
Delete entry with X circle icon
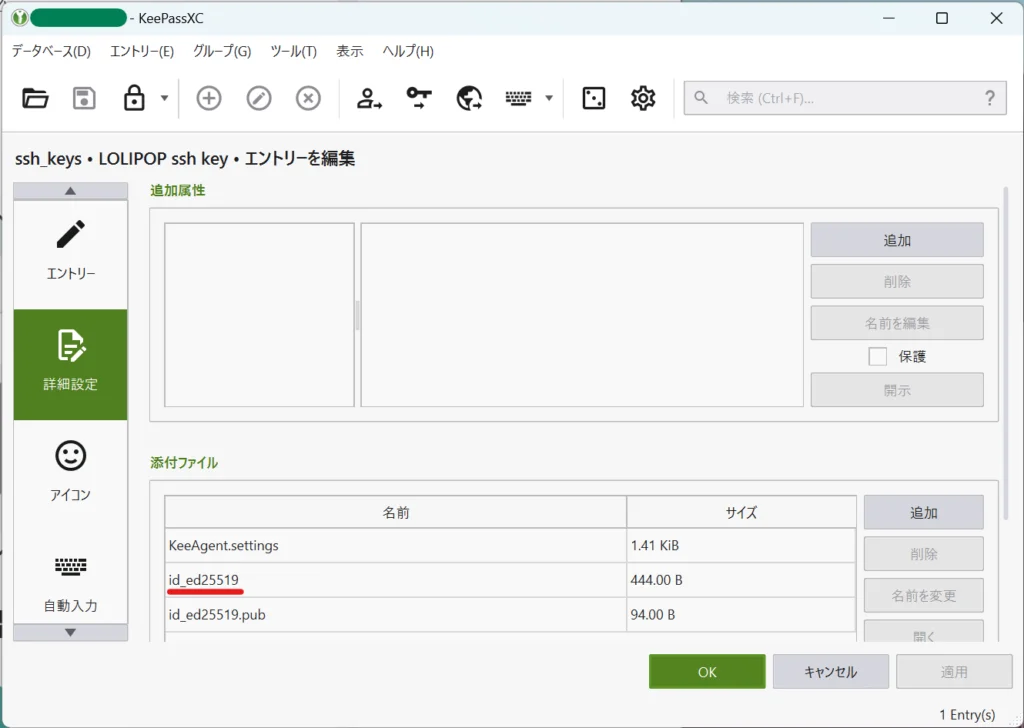click(x=308, y=99)
